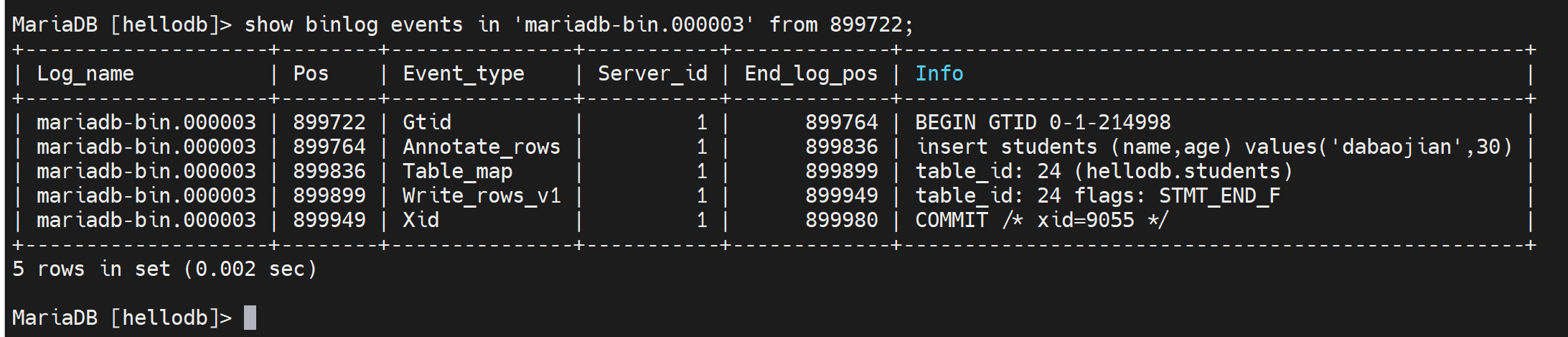The image size is (1568, 337).
Task: Select the Annotate_rows event type cell
Action: coord(481,147)
